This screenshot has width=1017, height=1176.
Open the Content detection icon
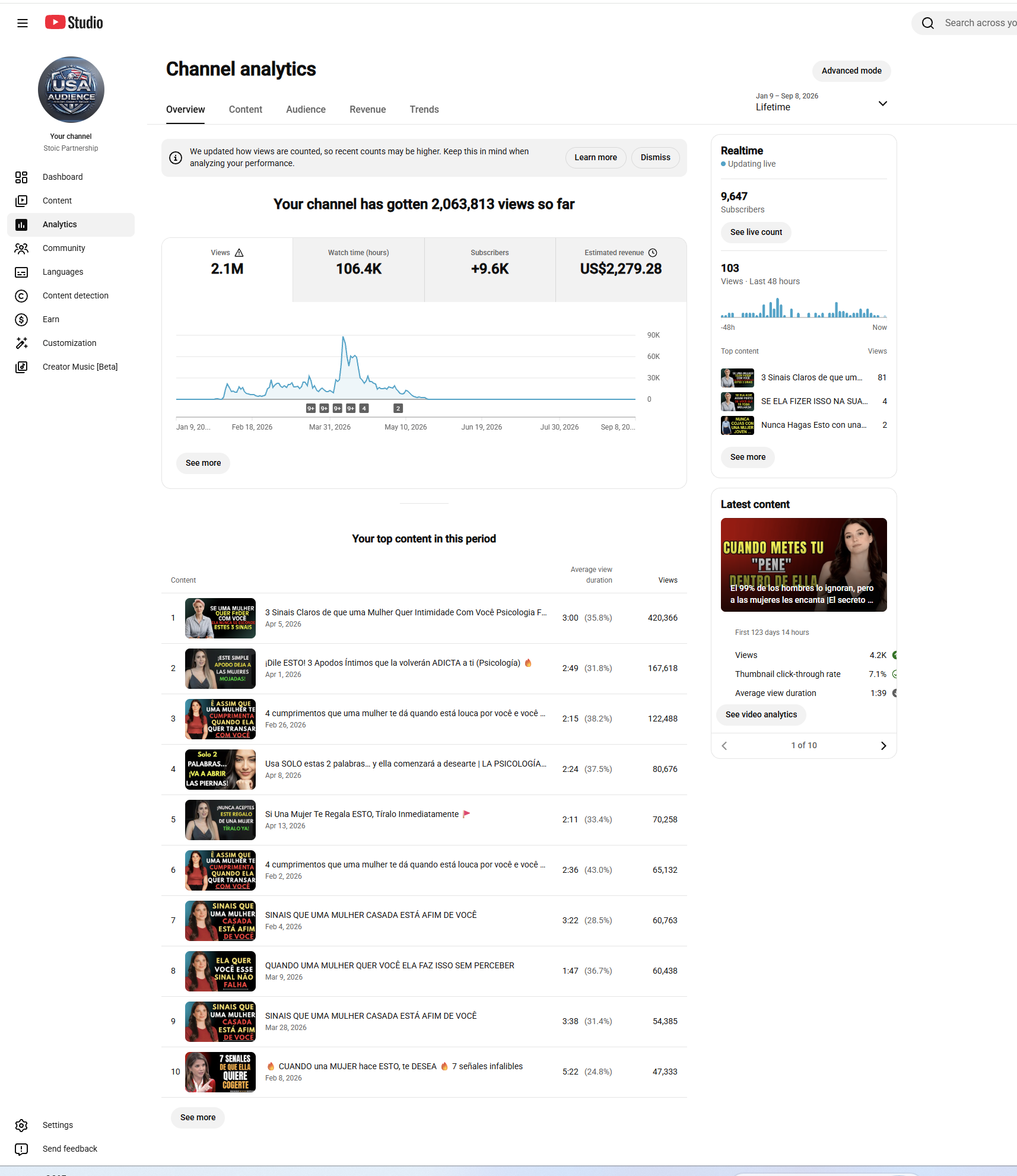(x=21, y=295)
